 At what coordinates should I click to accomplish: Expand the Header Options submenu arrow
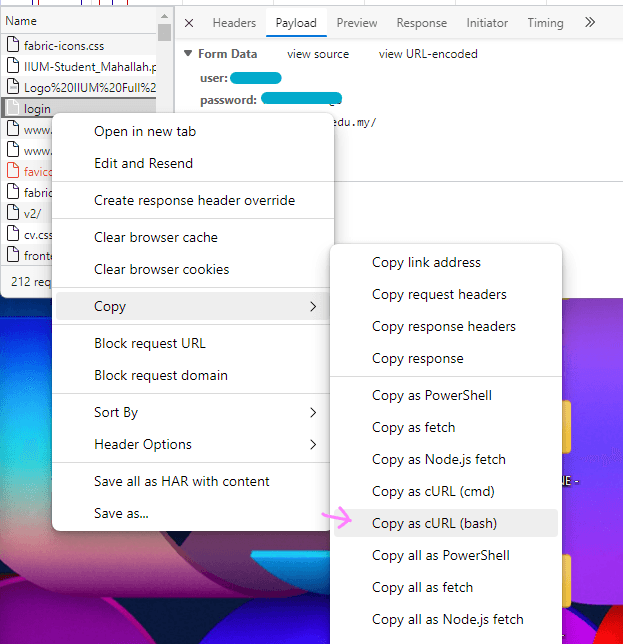click(313, 444)
